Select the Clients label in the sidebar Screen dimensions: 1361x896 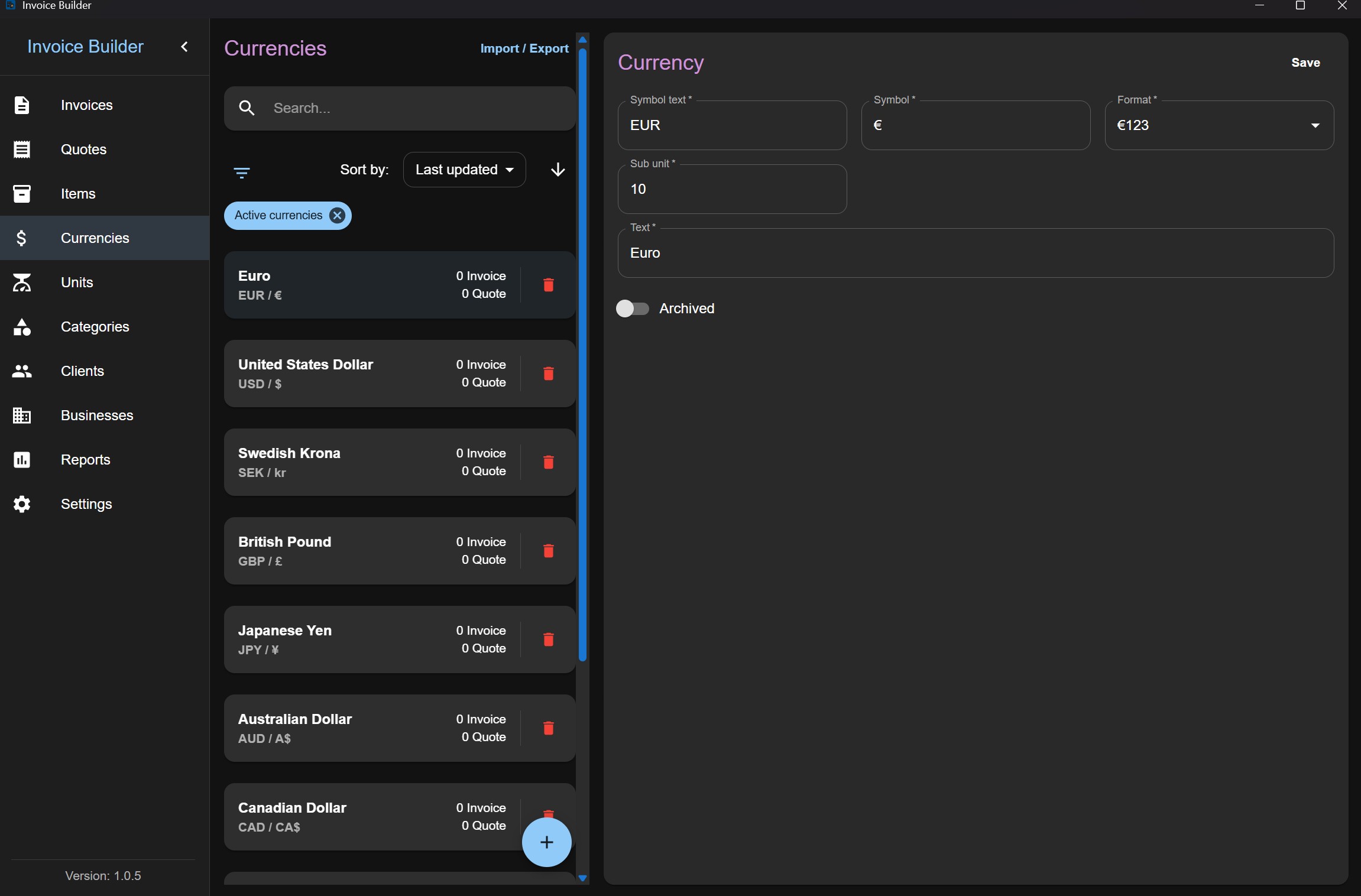pyautogui.click(x=82, y=371)
